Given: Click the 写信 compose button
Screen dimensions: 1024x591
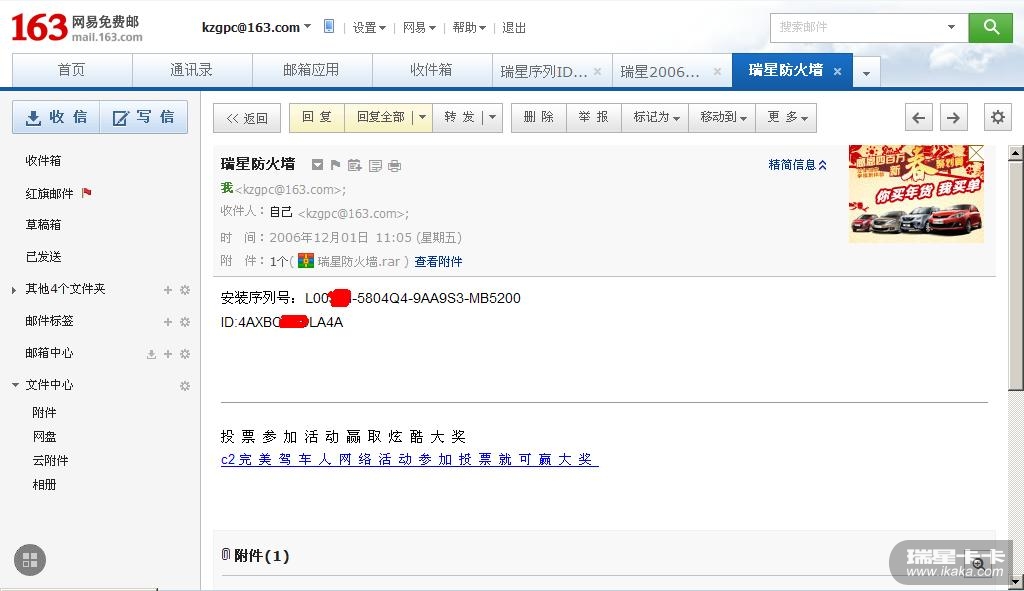Looking at the screenshot, I should (144, 117).
